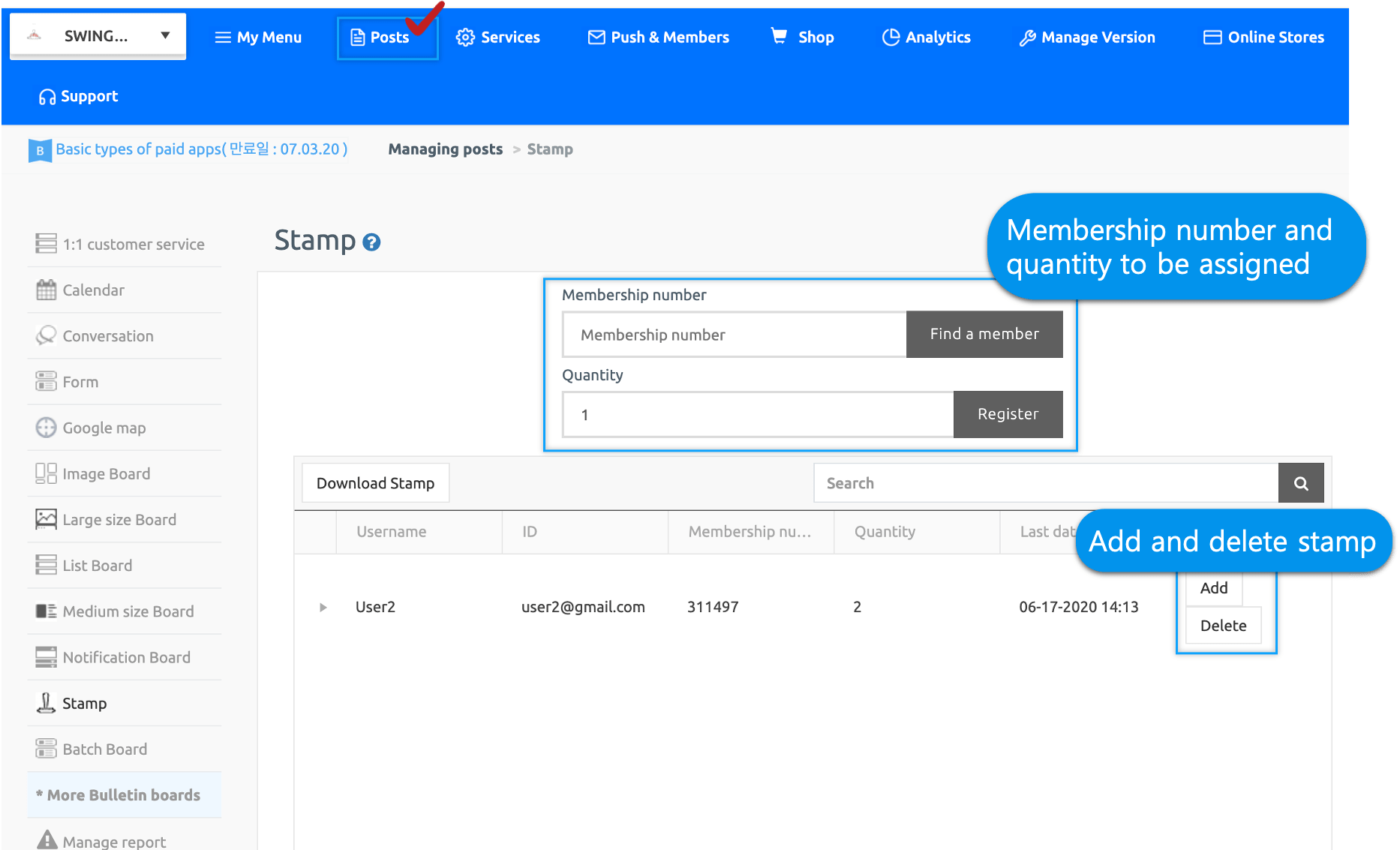Viewport: 1400px width, 850px height.
Task: Focus the Membership number input field
Action: coord(734,335)
